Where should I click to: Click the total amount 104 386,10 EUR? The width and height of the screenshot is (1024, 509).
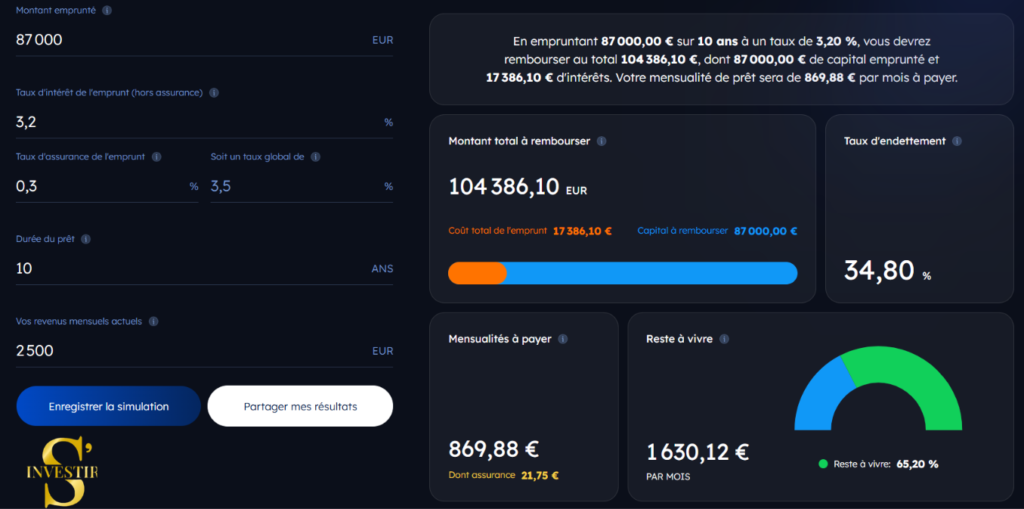(x=518, y=188)
